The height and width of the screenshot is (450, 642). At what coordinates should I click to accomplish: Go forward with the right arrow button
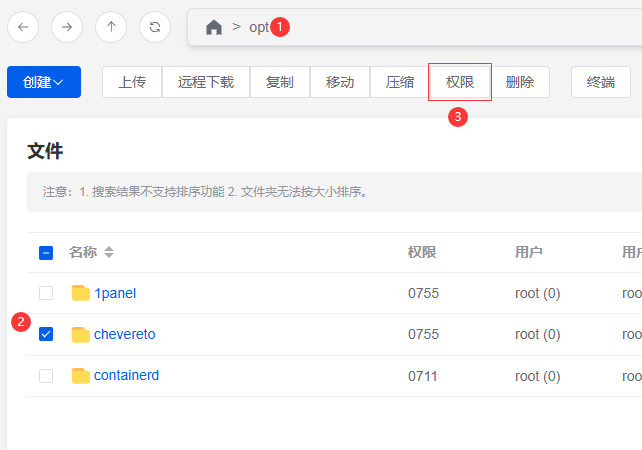67,27
